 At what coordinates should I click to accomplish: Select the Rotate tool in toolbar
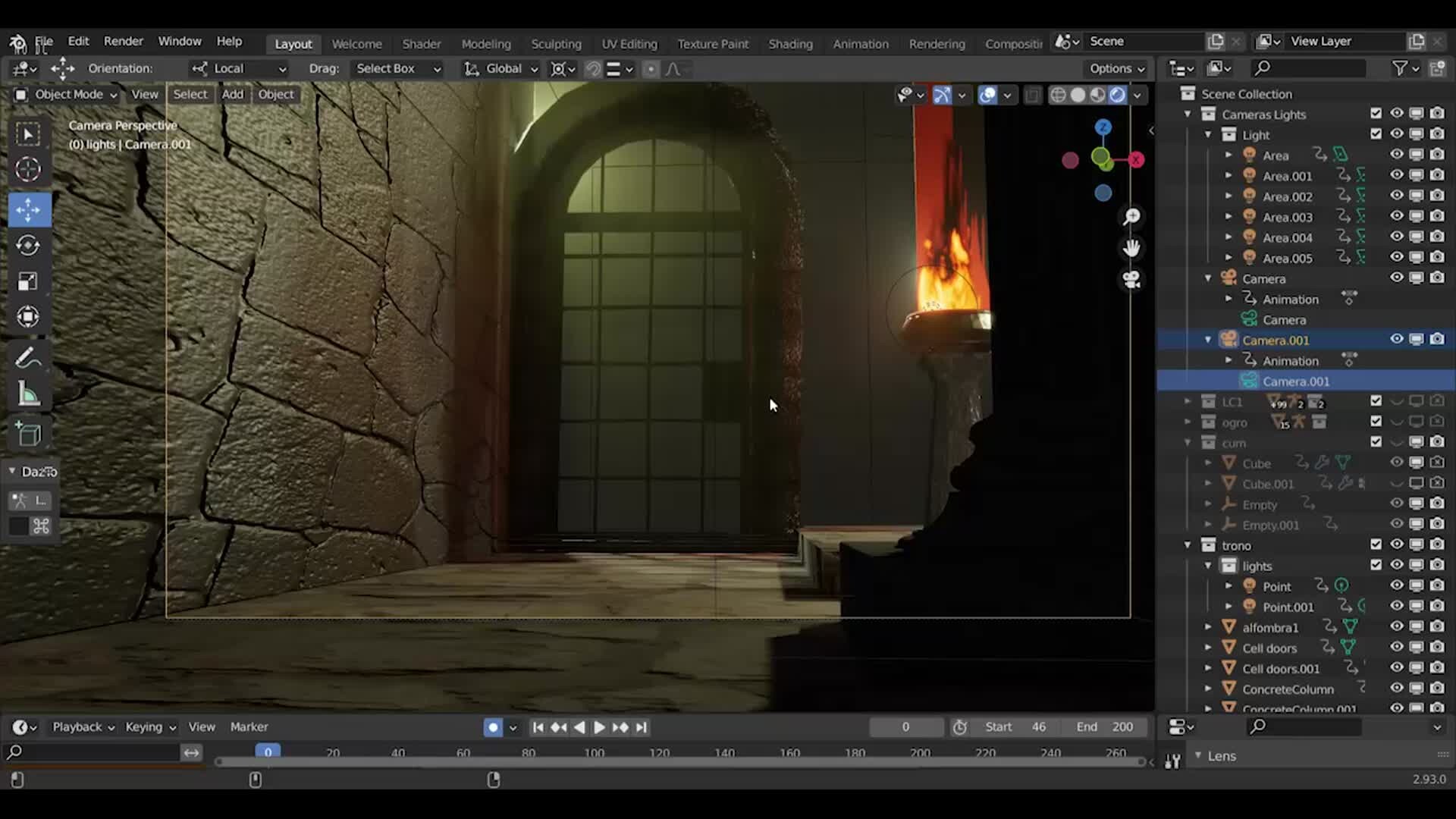[x=28, y=246]
